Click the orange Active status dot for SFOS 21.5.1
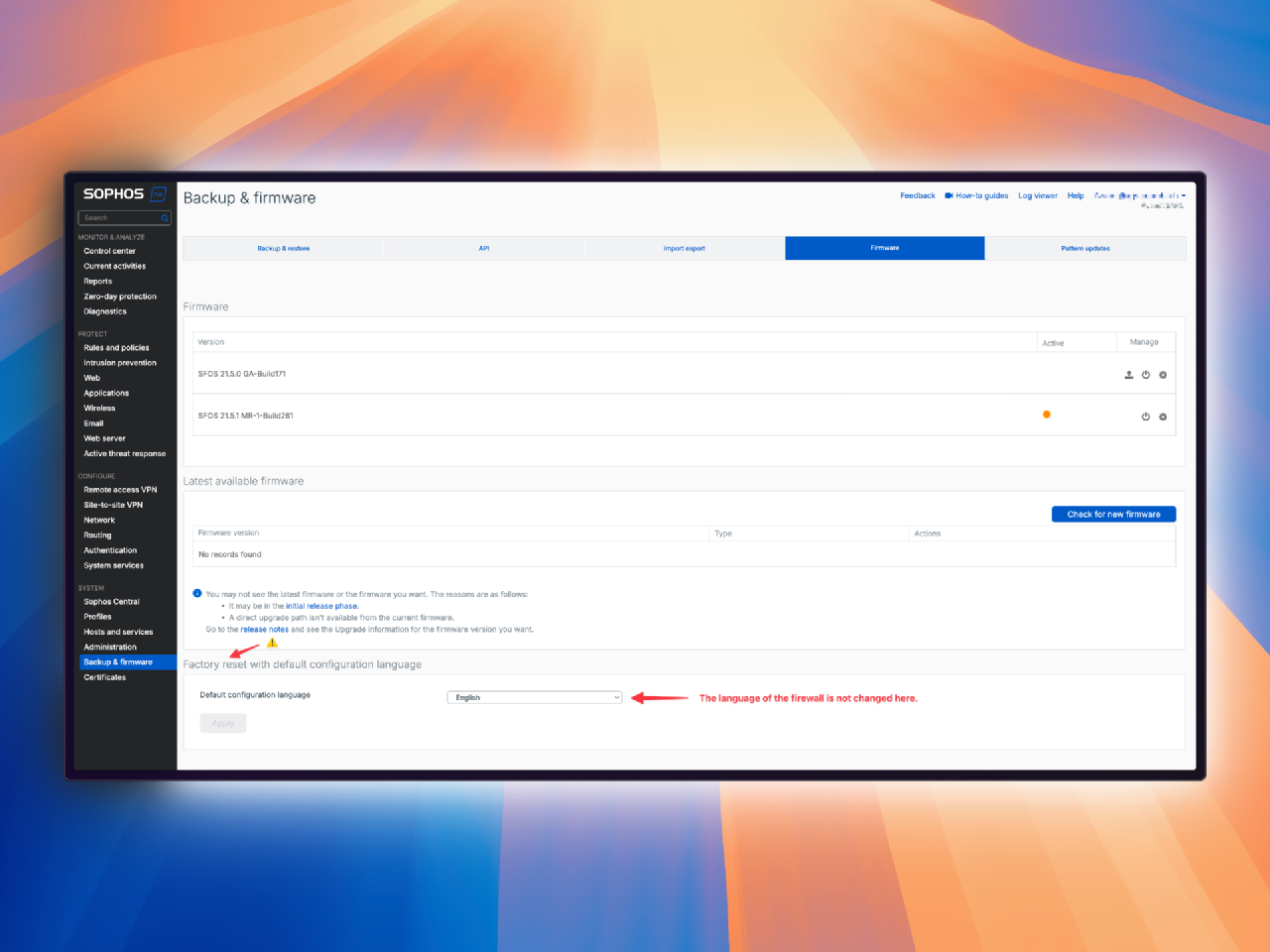 tap(1047, 415)
